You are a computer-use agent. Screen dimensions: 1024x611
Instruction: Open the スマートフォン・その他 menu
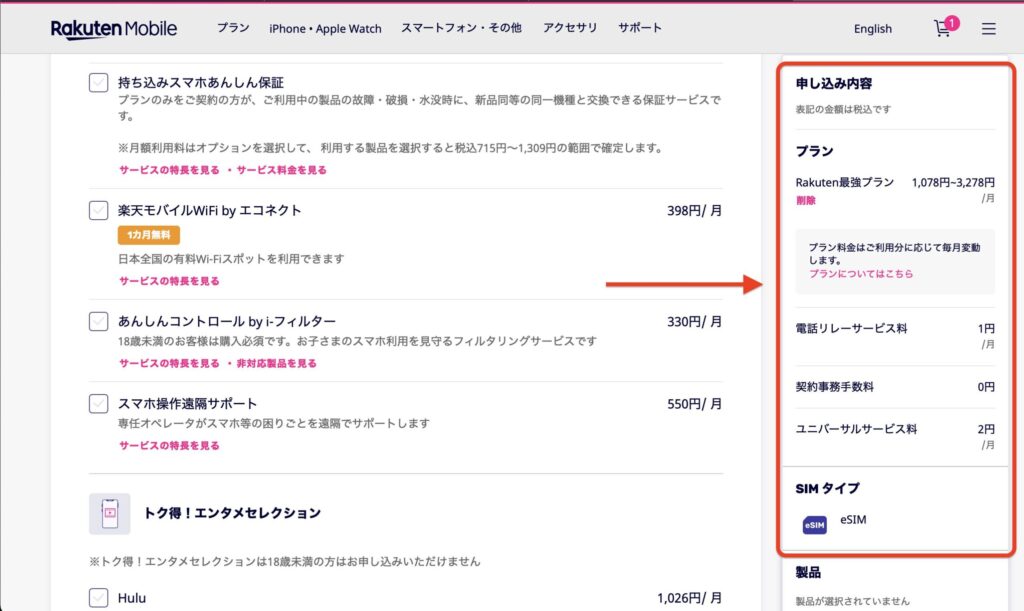461,28
